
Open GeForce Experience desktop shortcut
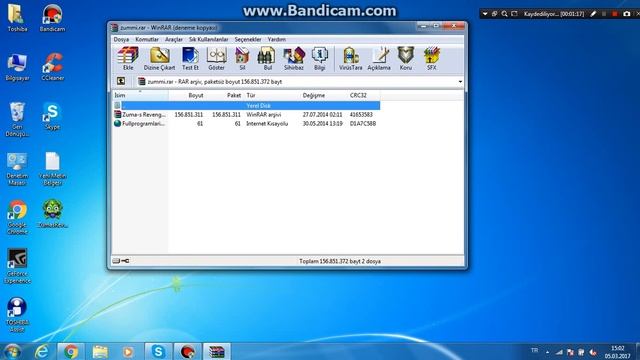point(17,266)
